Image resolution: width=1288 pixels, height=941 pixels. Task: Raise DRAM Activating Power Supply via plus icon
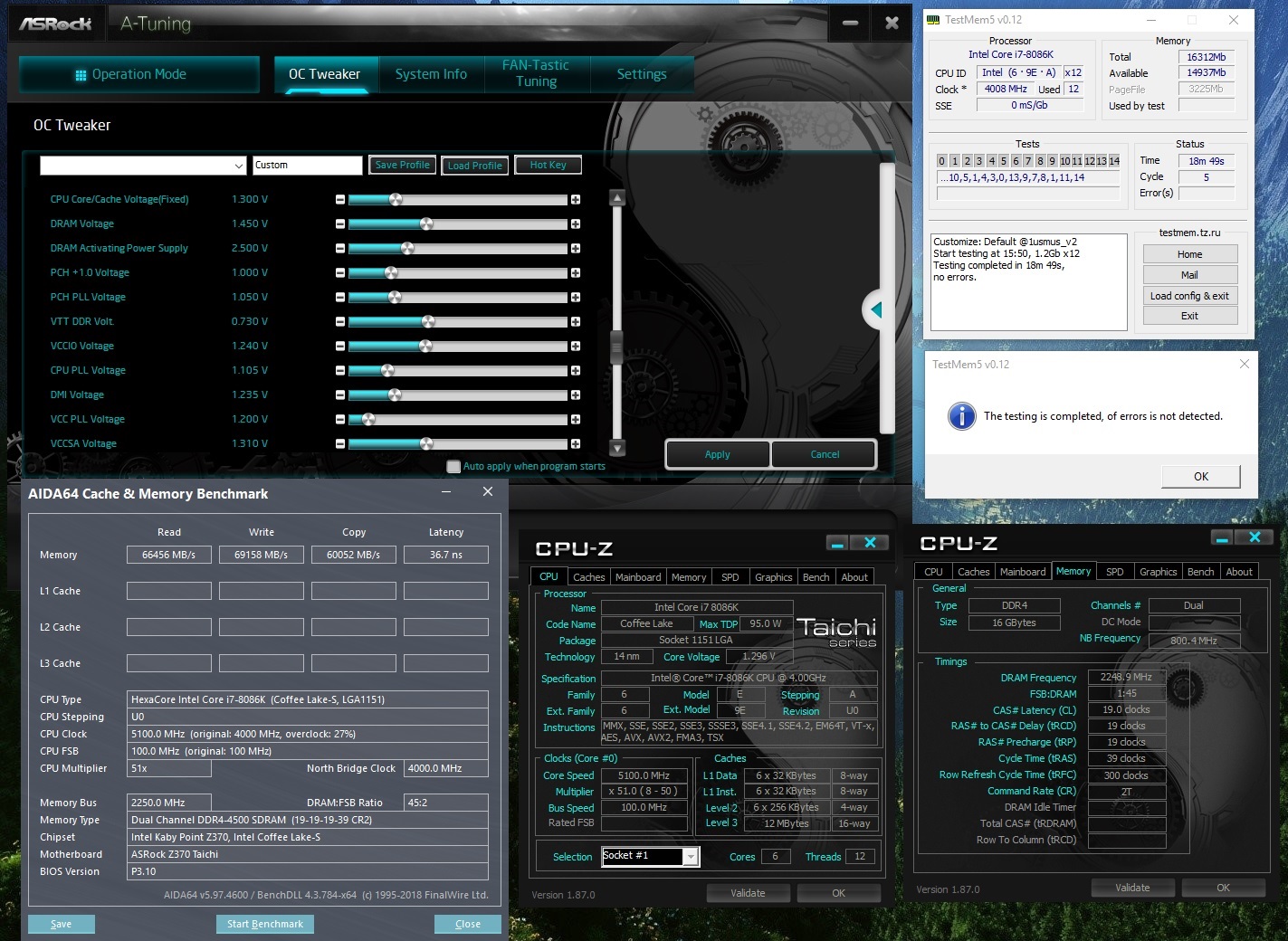576,248
